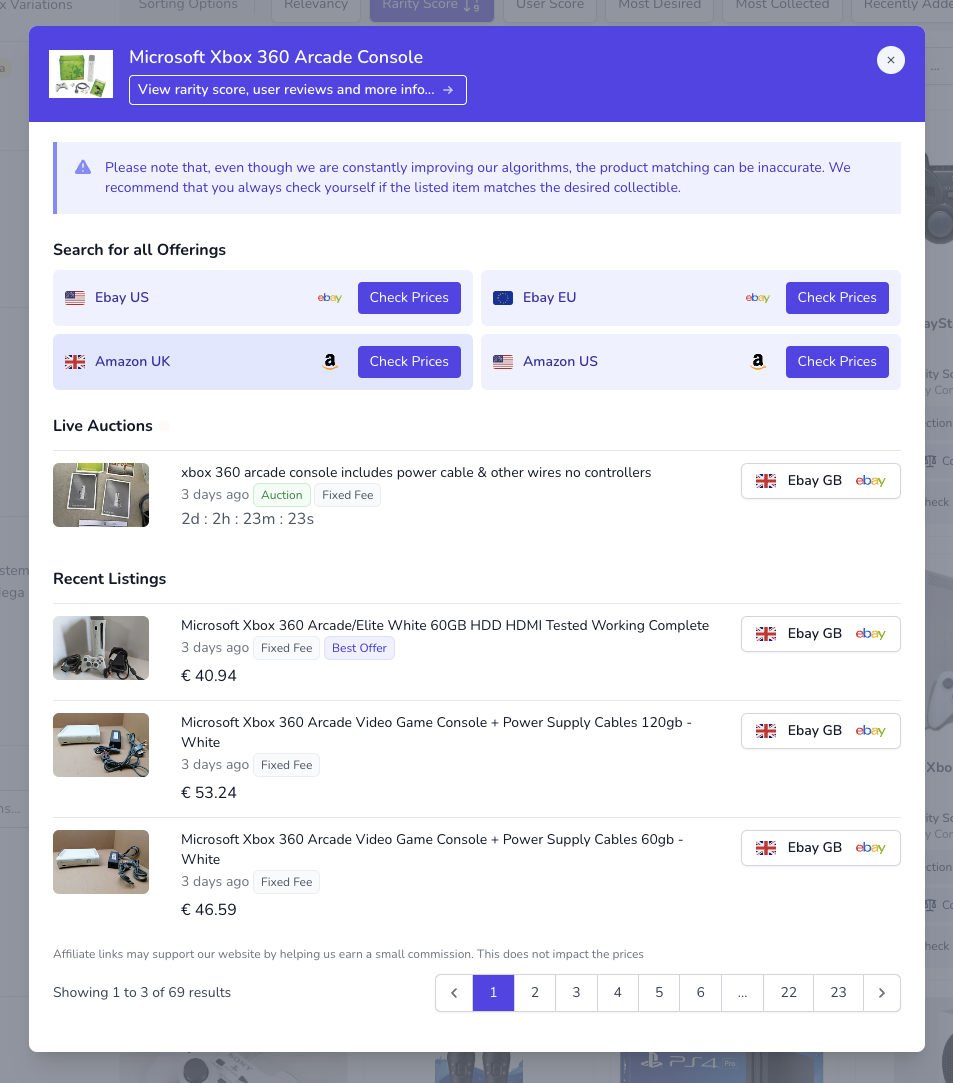Open thumbnail of 60gb White console listing
This screenshot has height=1083, width=953.
click(x=101, y=862)
